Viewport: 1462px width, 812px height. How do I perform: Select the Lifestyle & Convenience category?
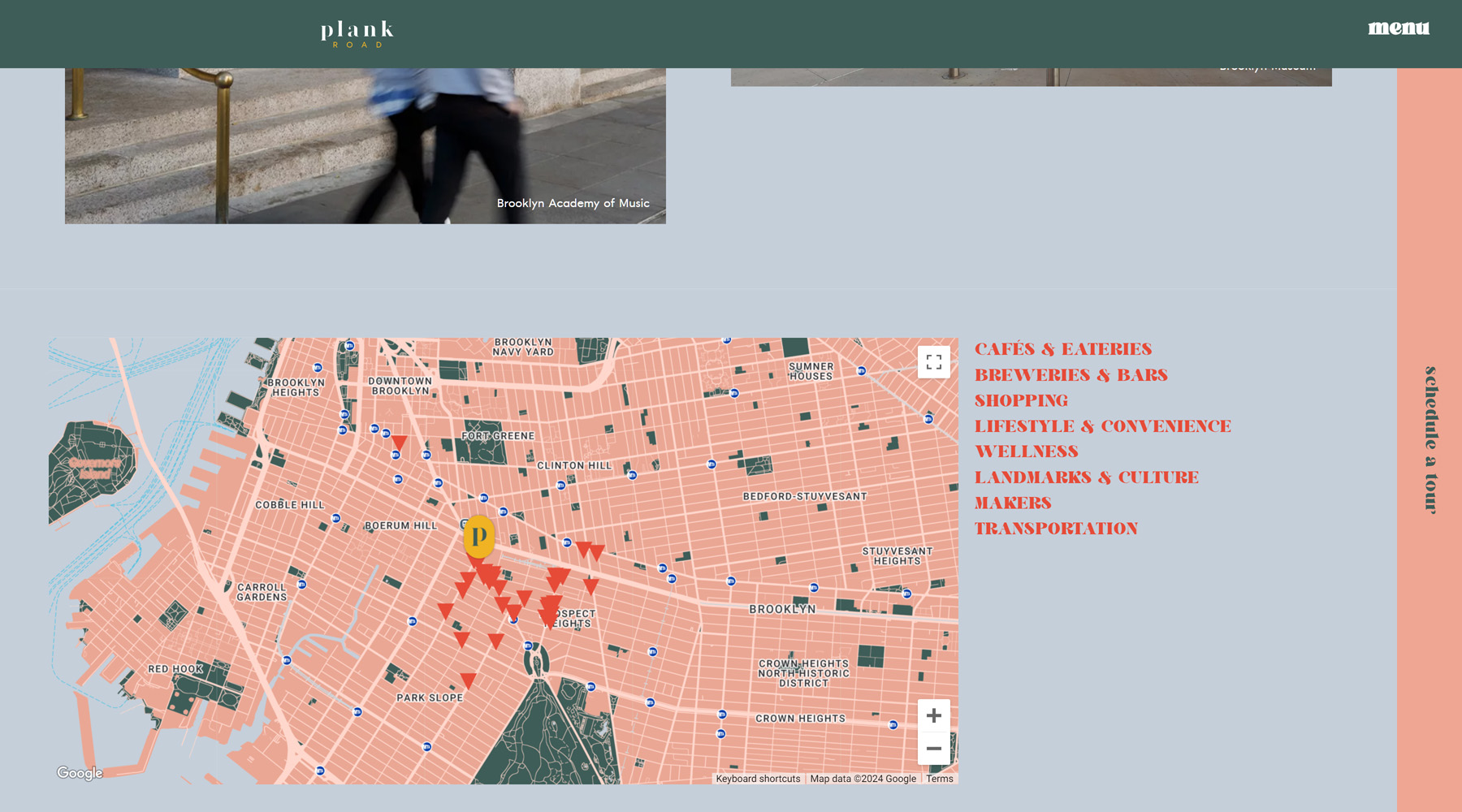point(1102,426)
